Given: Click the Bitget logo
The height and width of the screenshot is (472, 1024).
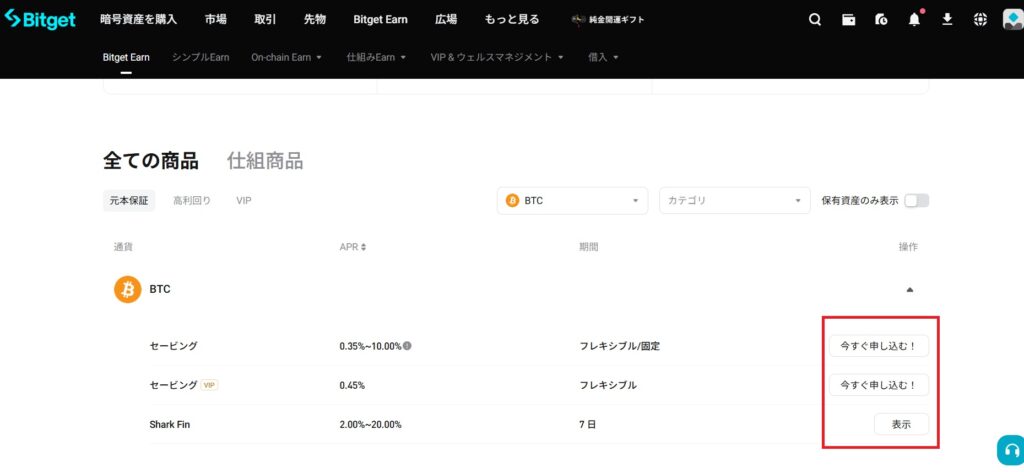Looking at the screenshot, I should tap(40, 19).
